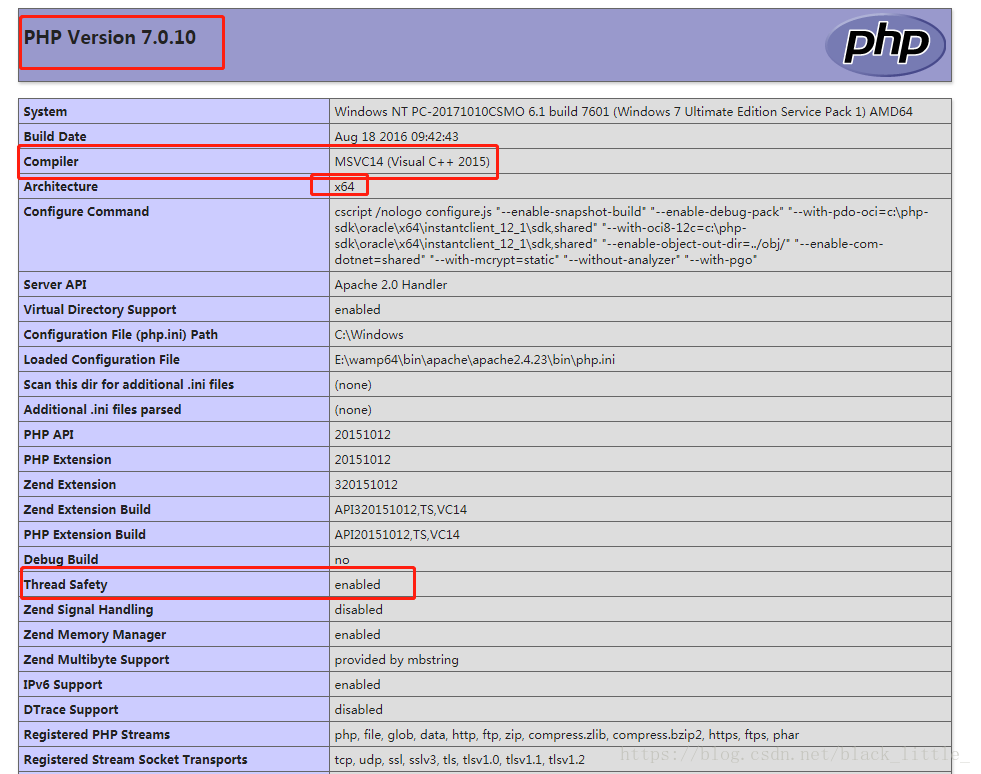Viewport: 981px width, 774px height.
Task: Select the 'MSVC14 (Visual C++ 2015)' value
Action: (412, 161)
